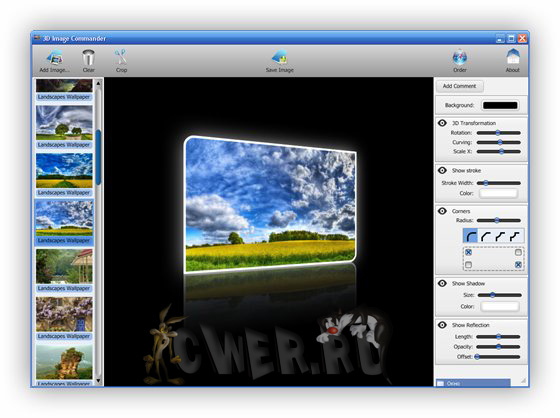Select the dark canyon thumbnail at top
This screenshot has height=418, width=560.
[64, 86]
